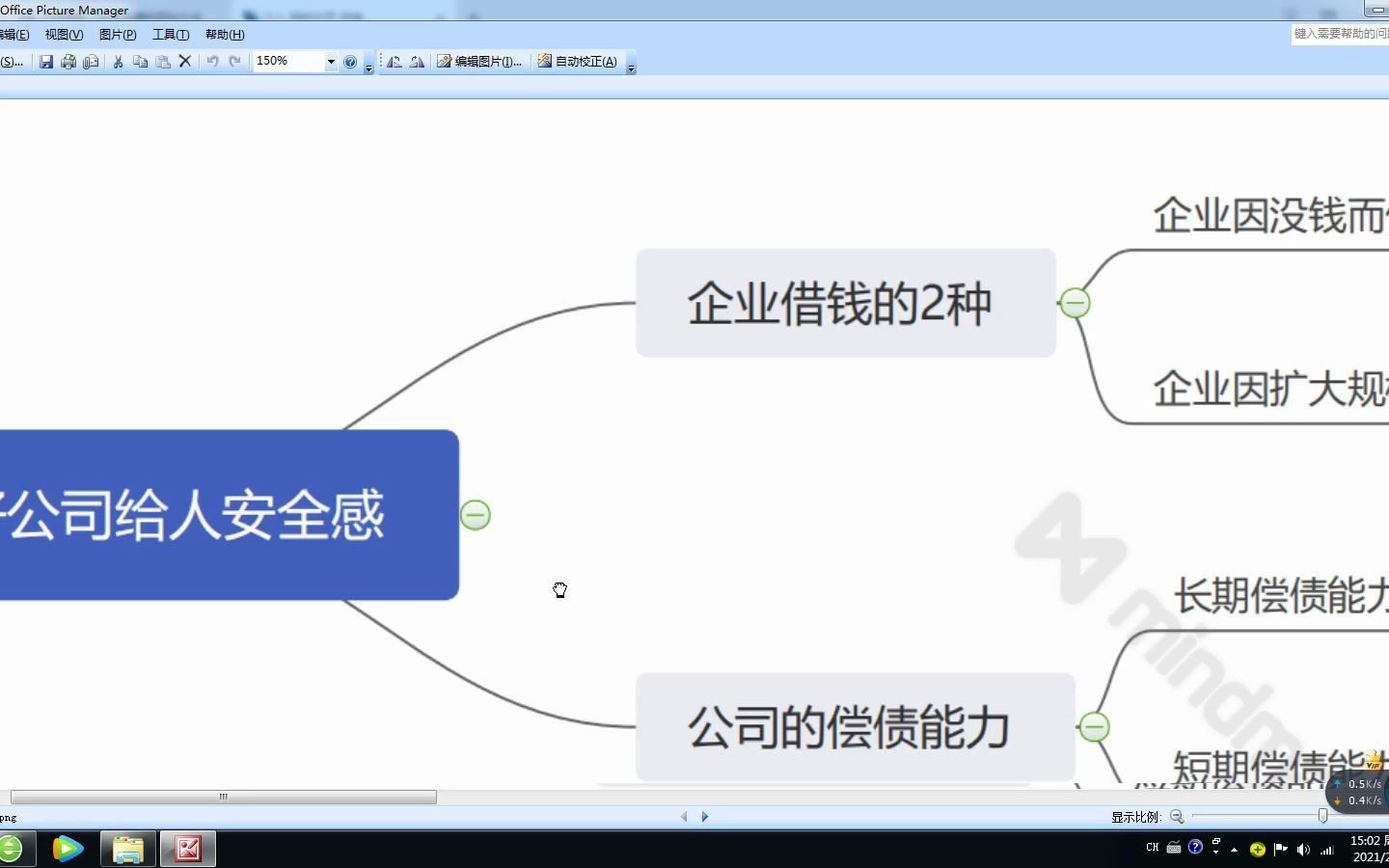Screen dimensions: 1389x868
Task: Click the horizontal scrollbar thumb
Action: (x=223, y=797)
